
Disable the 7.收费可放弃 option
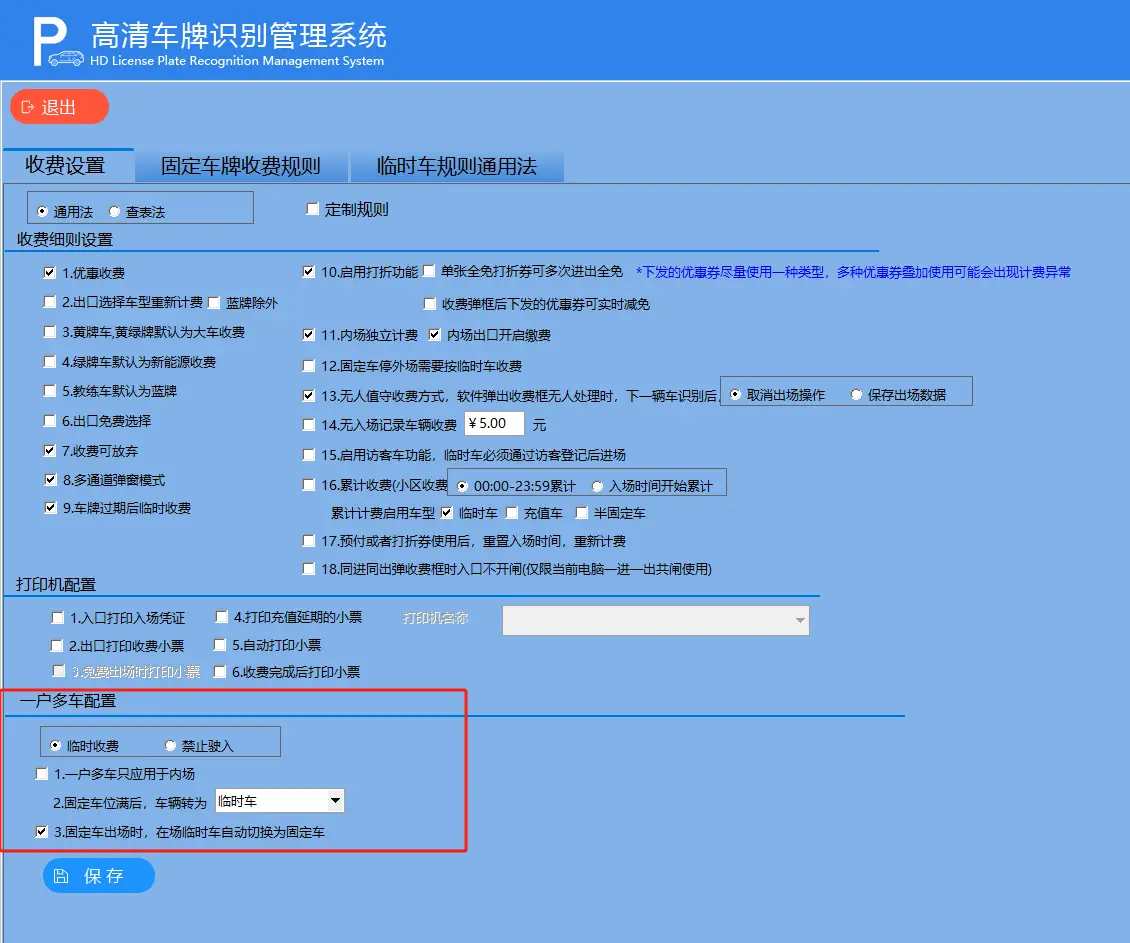pyautogui.click(x=49, y=450)
